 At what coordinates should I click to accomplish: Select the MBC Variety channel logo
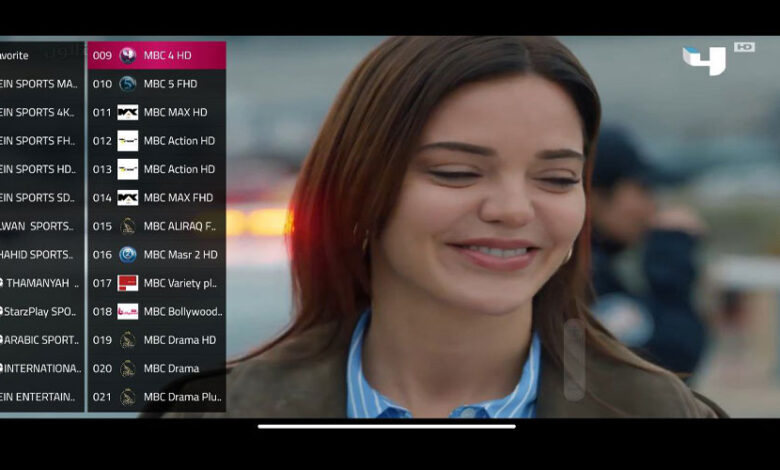point(128,283)
